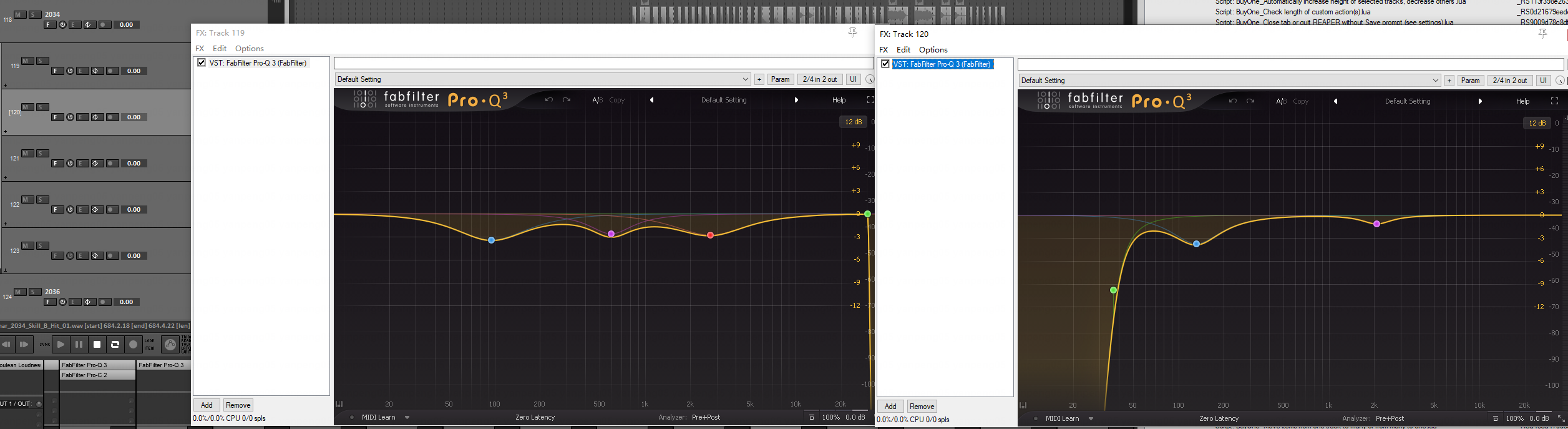Solo track 119
The height and width of the screenshot is (429, 1568).
(x=42, y=61)
